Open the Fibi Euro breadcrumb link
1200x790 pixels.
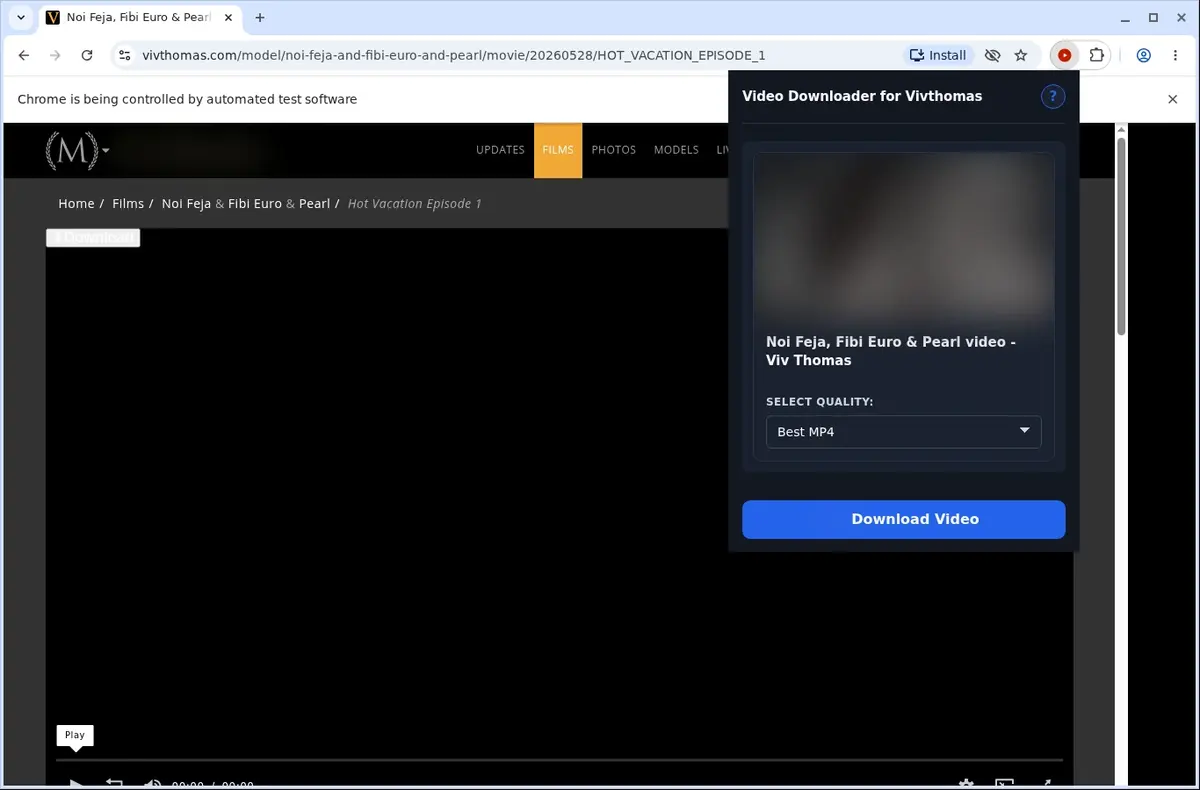tap(255, 203)
